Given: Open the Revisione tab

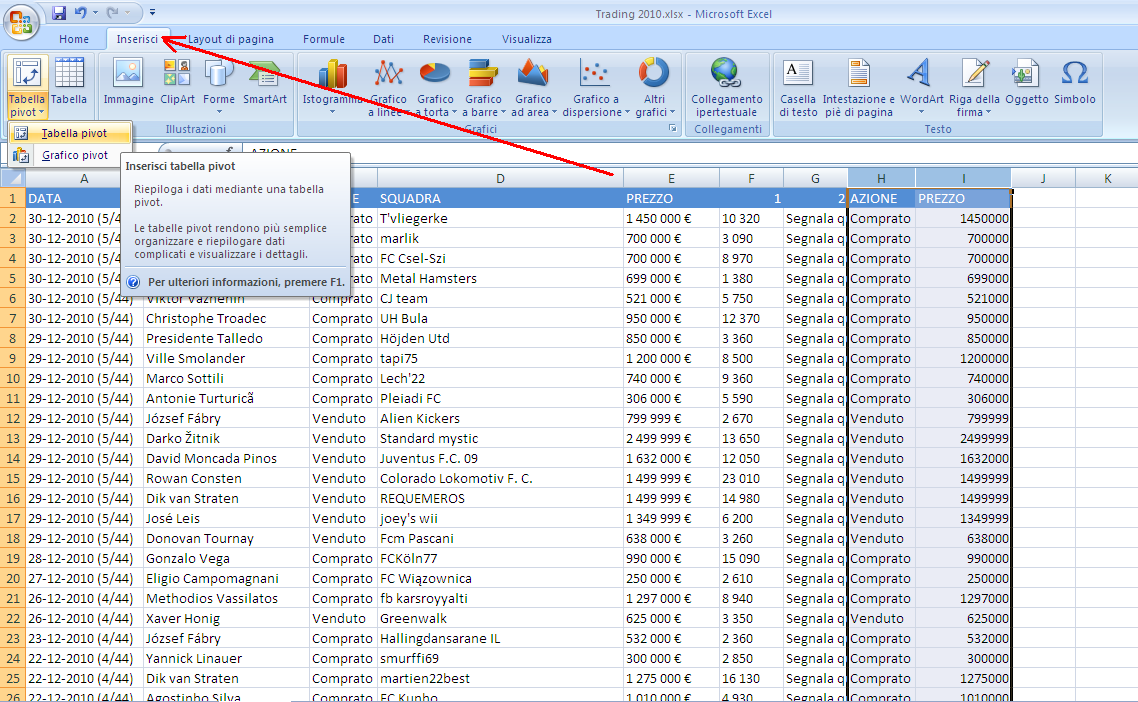Looking at the screenshot, I should point(447,39).
